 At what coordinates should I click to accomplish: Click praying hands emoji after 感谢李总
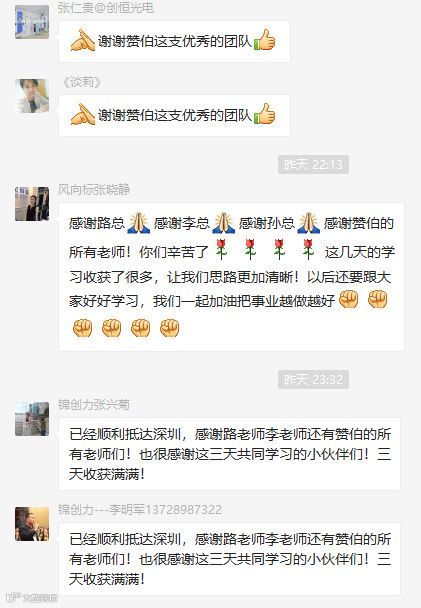(224, 223)
